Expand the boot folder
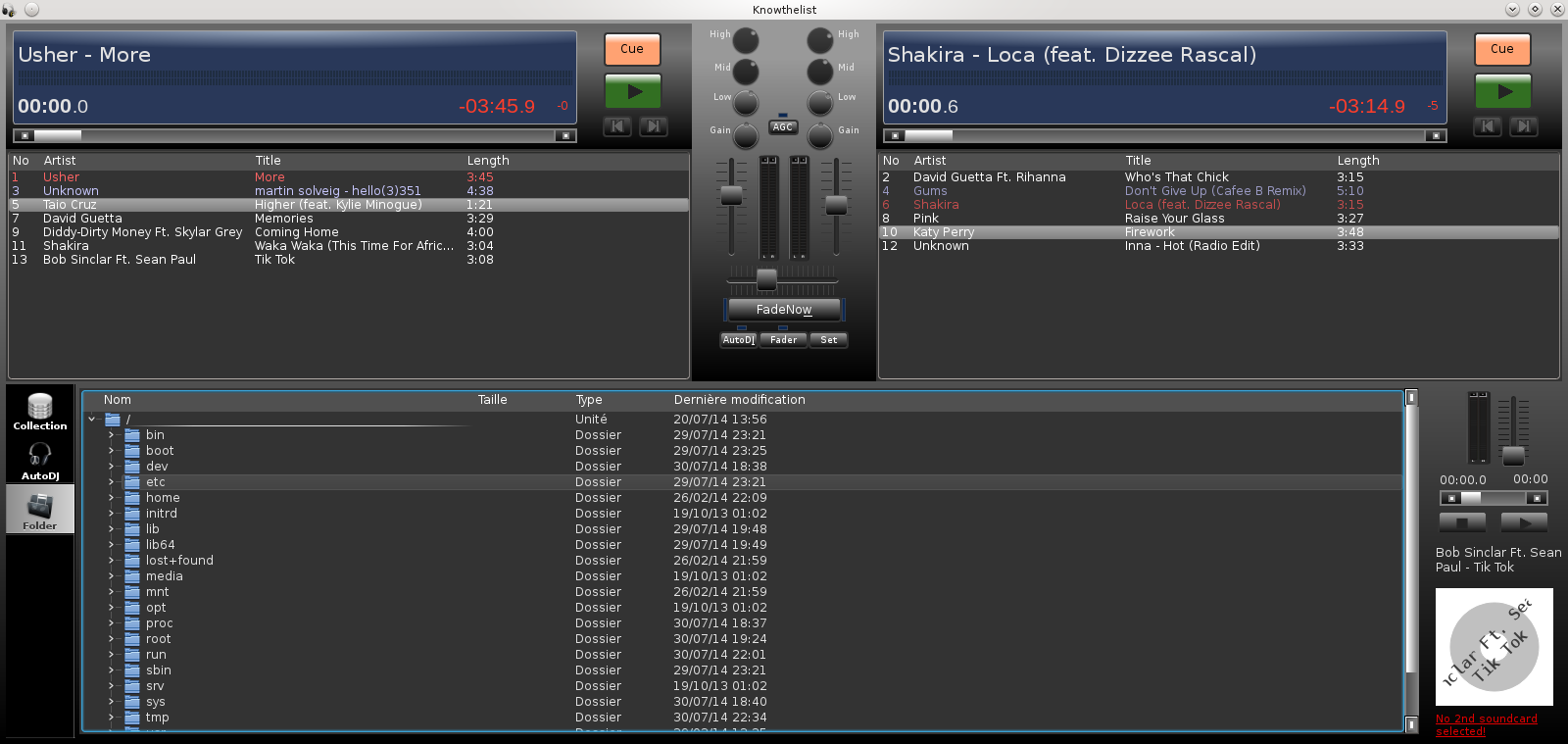 pyautogui.click(x=111, y=451)
